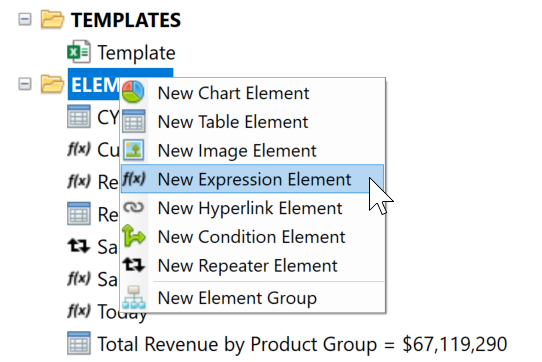Click the looping arrows Repeater icon in menu
Screen dimensions: 542x362
pyautogui.click(x=133, y=265)
